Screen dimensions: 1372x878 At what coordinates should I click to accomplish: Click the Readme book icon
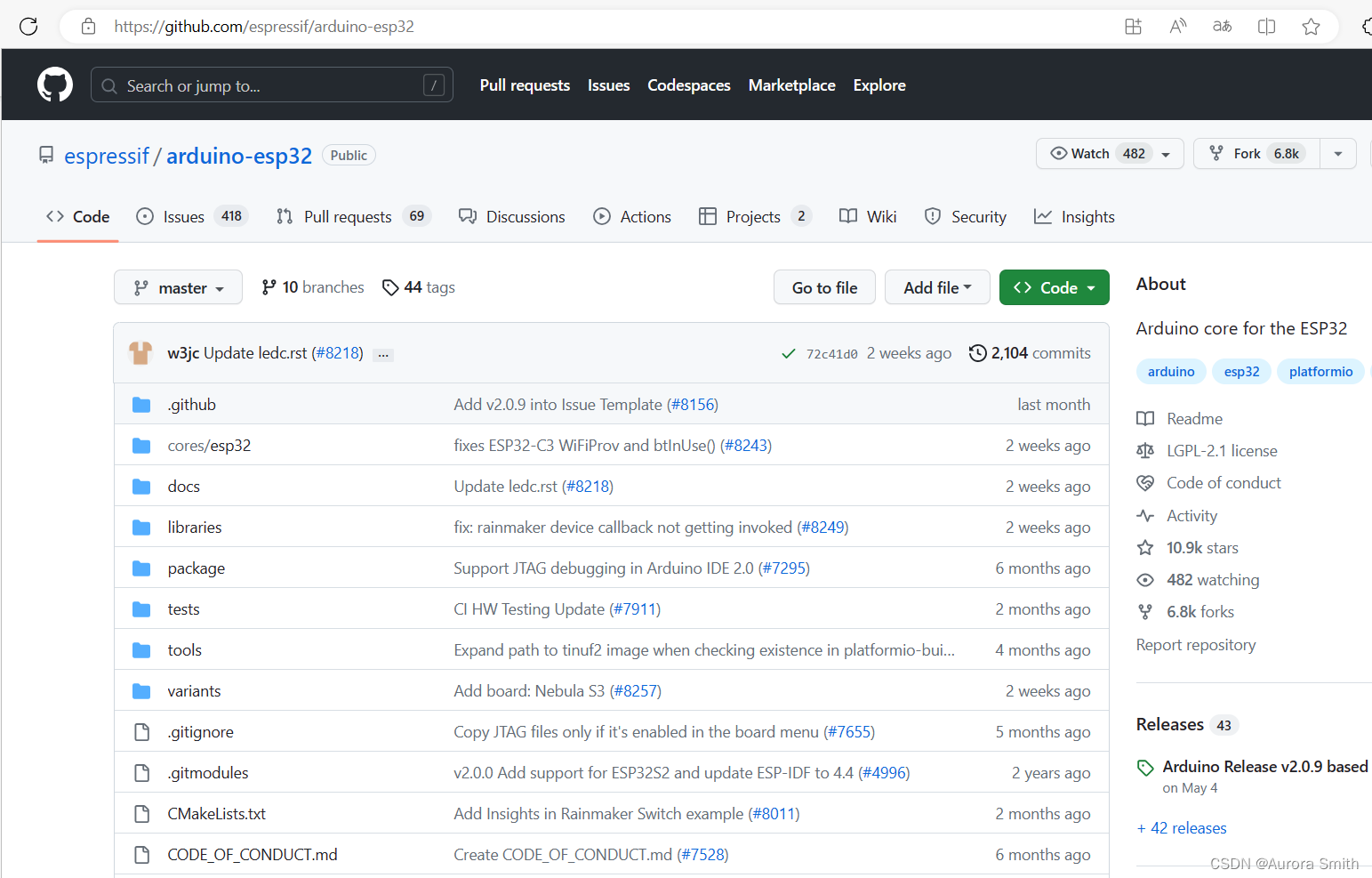pos(1145,419)
